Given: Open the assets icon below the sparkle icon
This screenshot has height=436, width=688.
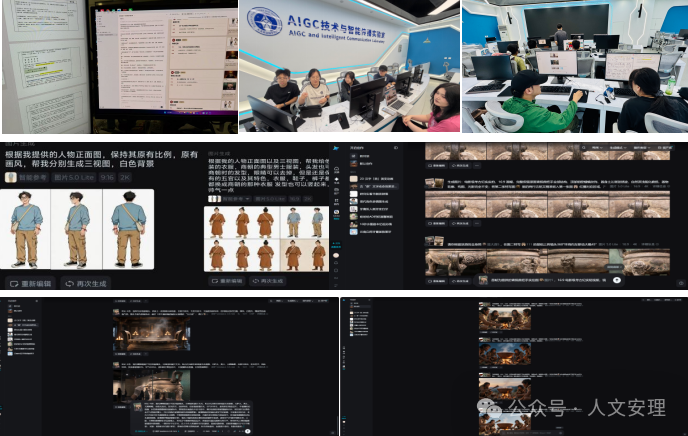Looking at the screenshot, I should click(337, 191).
